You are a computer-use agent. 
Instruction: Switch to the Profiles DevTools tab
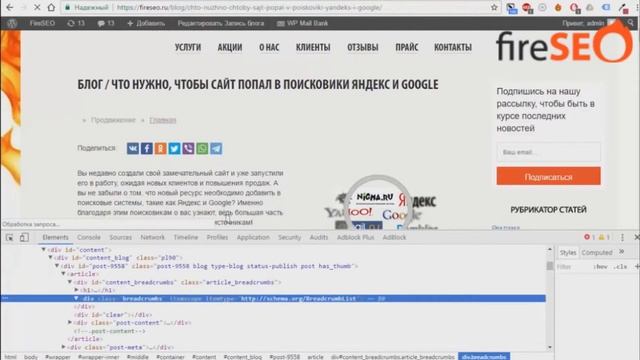click(x=217, y=237)
